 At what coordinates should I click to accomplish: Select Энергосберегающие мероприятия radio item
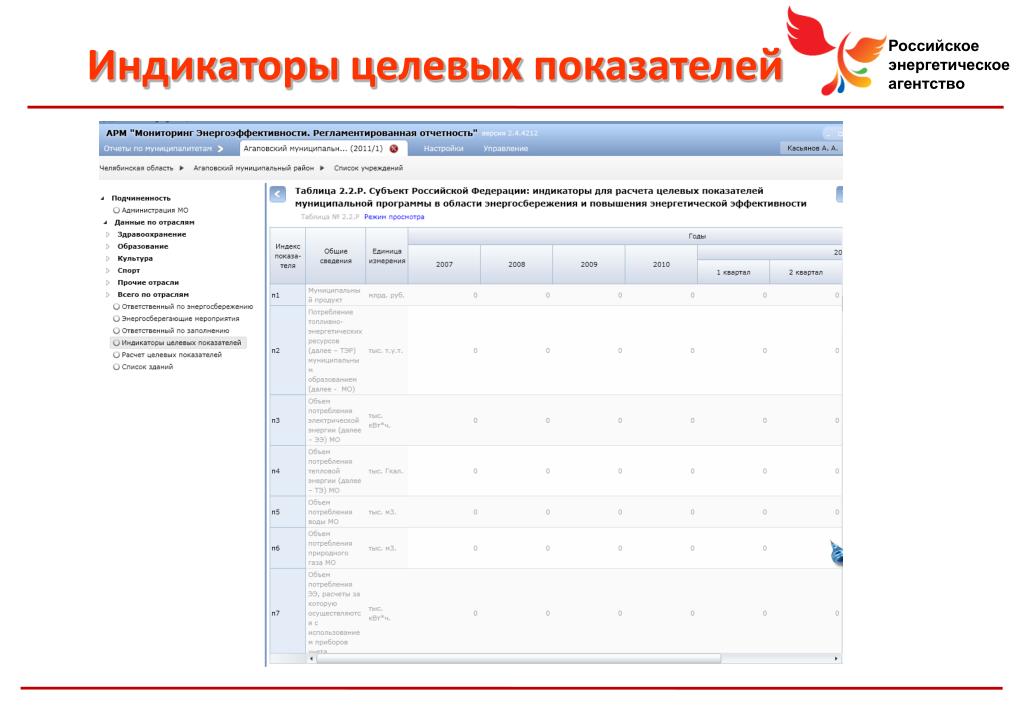point(176,319)
